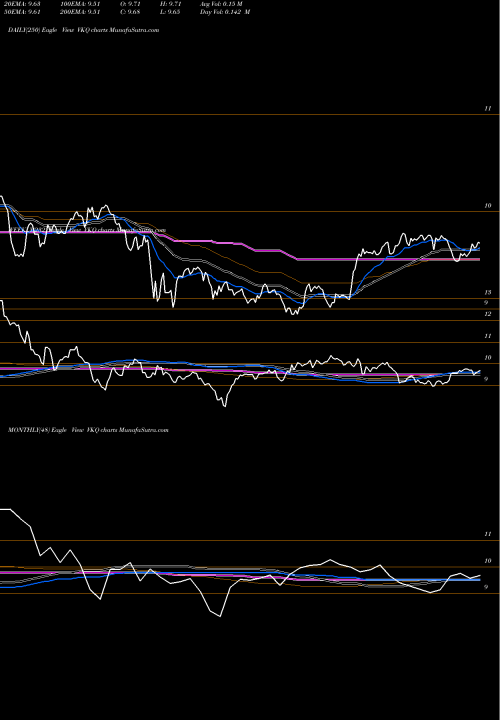Click the 200EMA: 9.51 value
This screenshot has height=720, width=500.
point(79,12)
